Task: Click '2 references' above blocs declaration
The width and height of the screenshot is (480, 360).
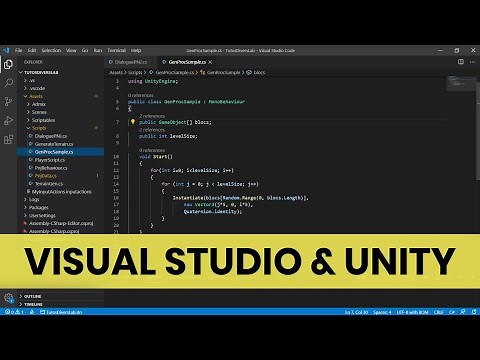Action: pos(152,116)
